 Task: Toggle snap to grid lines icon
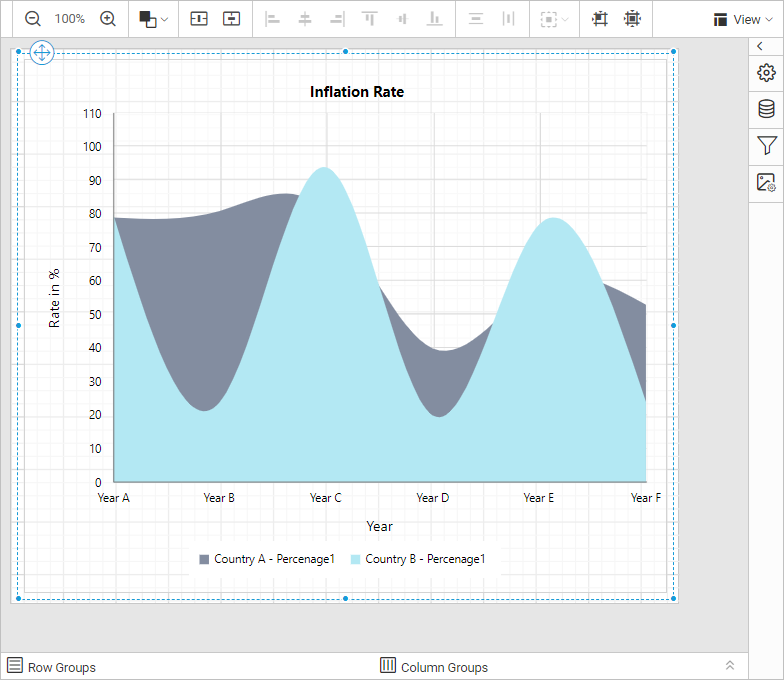click(600, 19)
